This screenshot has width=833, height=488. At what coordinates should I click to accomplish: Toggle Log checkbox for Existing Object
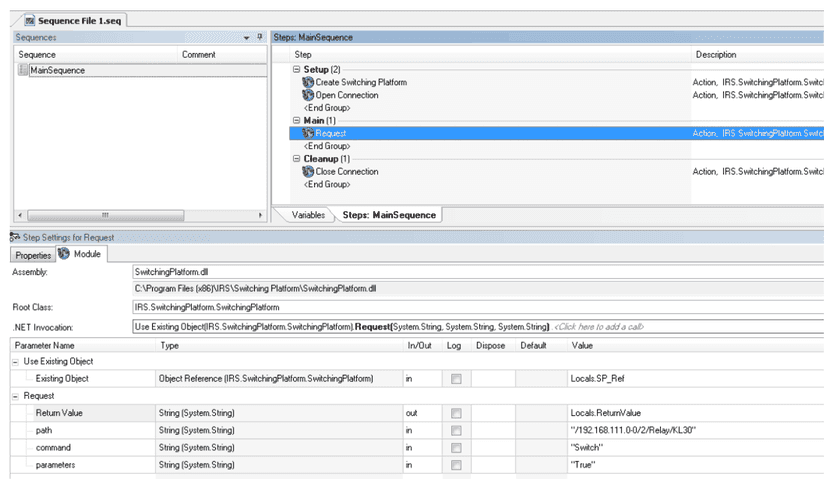click(x=456, y=379)
